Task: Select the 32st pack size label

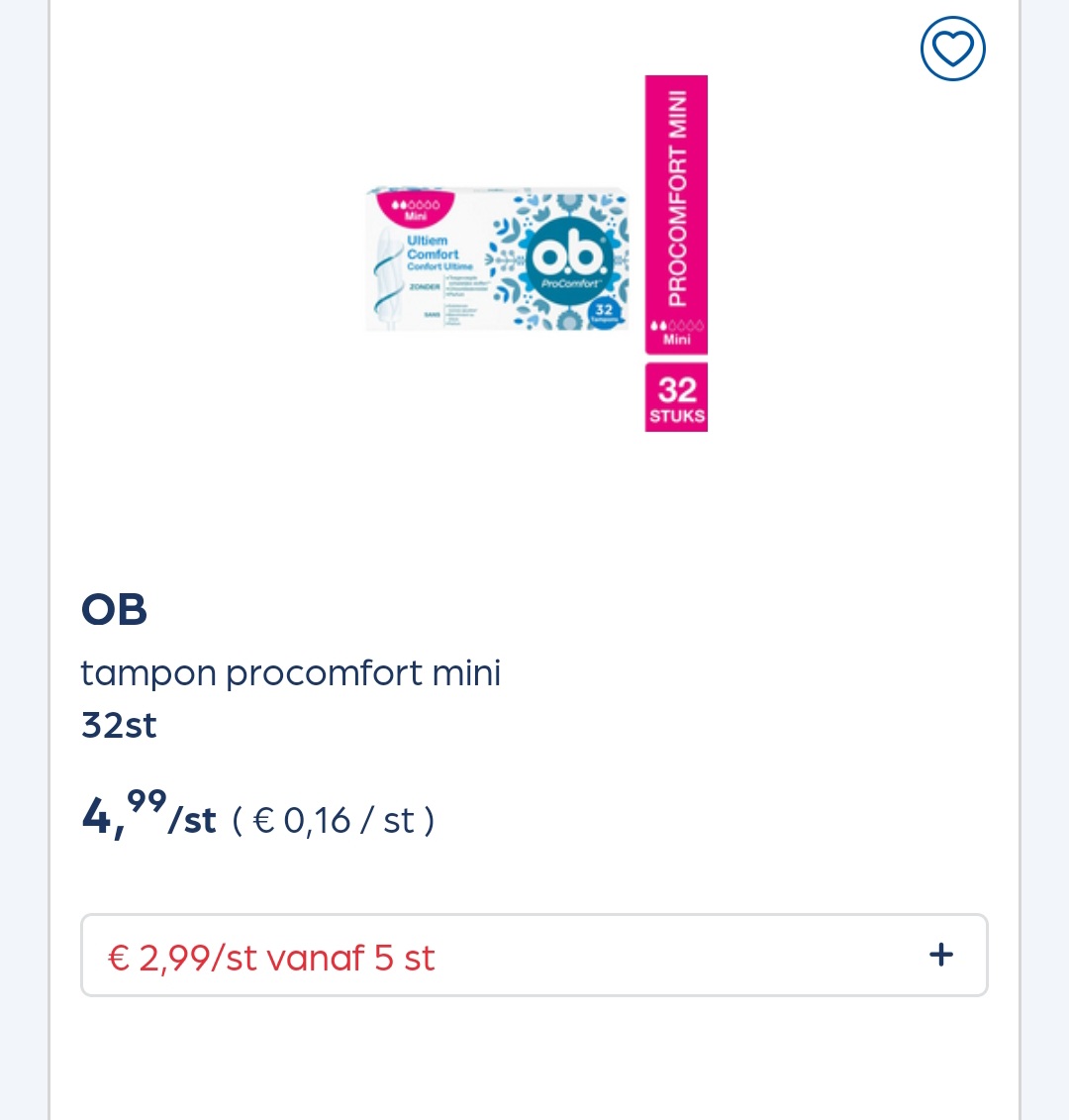Action: click(x=118, y=725)
